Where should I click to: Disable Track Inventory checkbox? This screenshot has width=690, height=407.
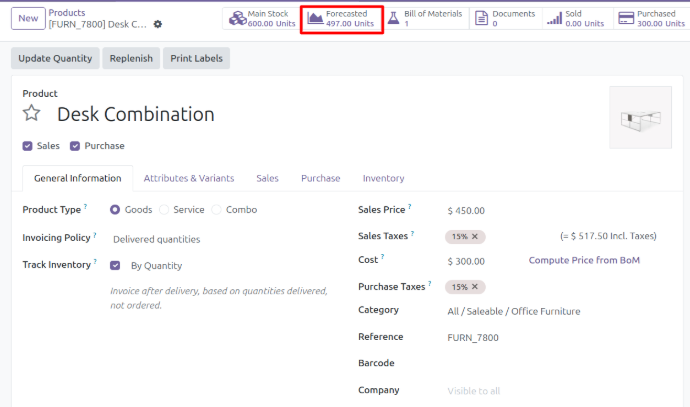116,266
